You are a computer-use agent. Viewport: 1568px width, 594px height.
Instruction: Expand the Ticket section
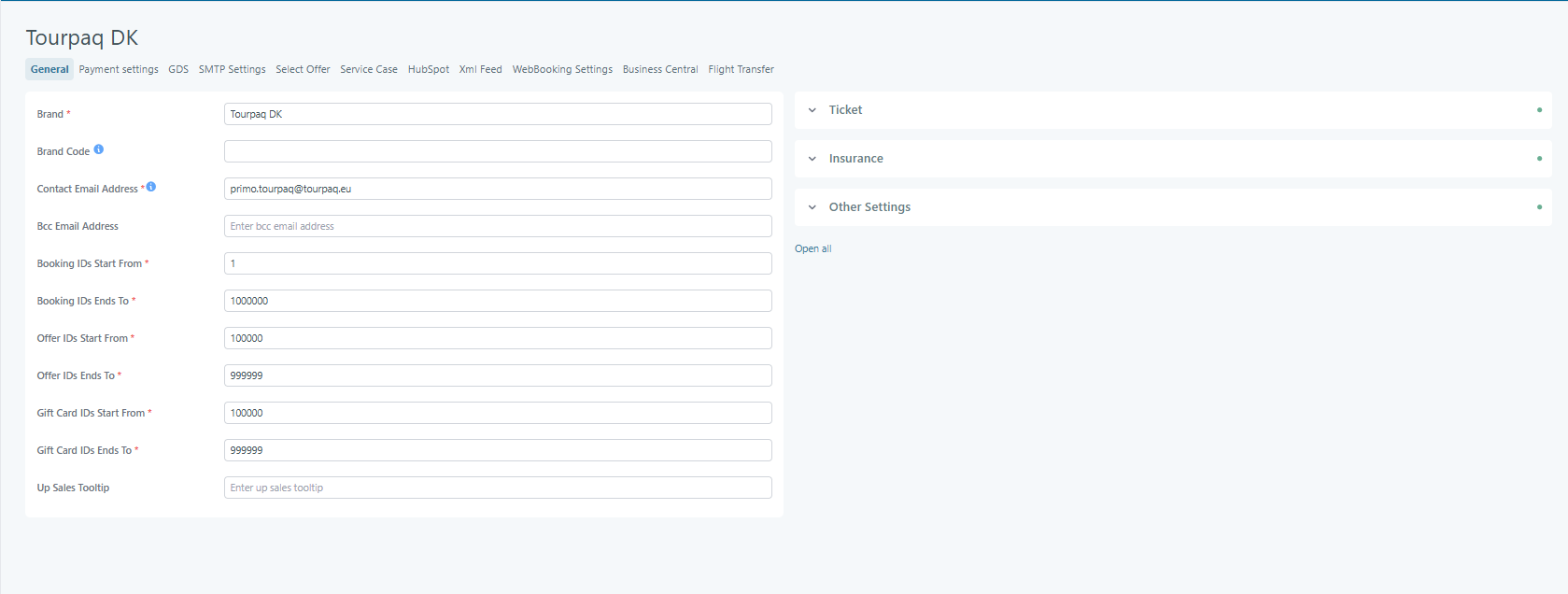845,110
